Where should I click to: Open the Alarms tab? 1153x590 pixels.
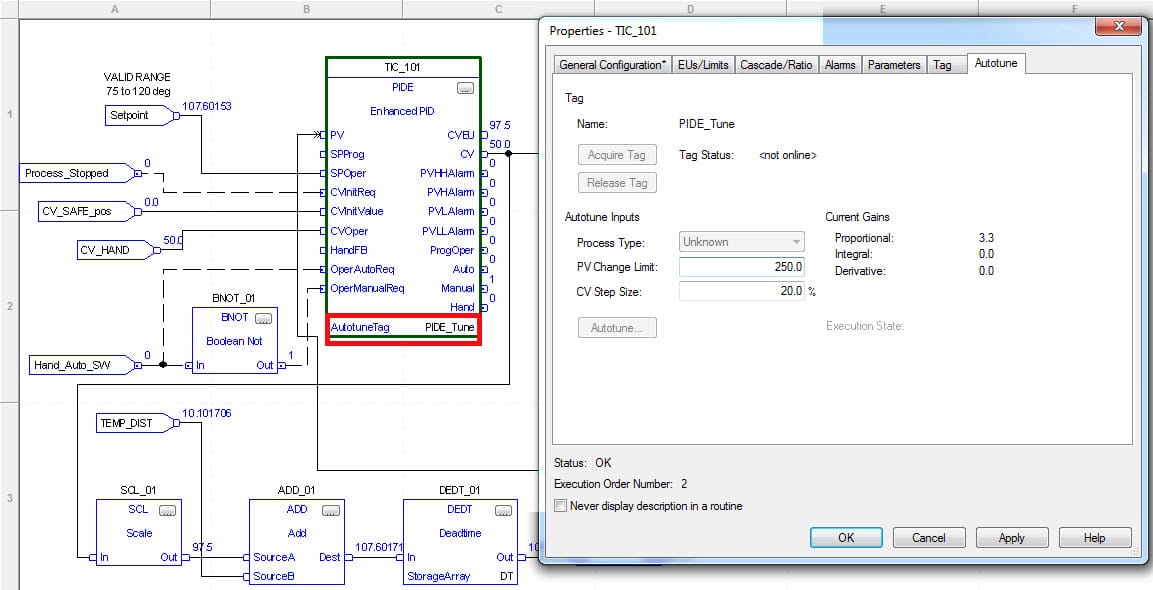(x=840, y=65)
